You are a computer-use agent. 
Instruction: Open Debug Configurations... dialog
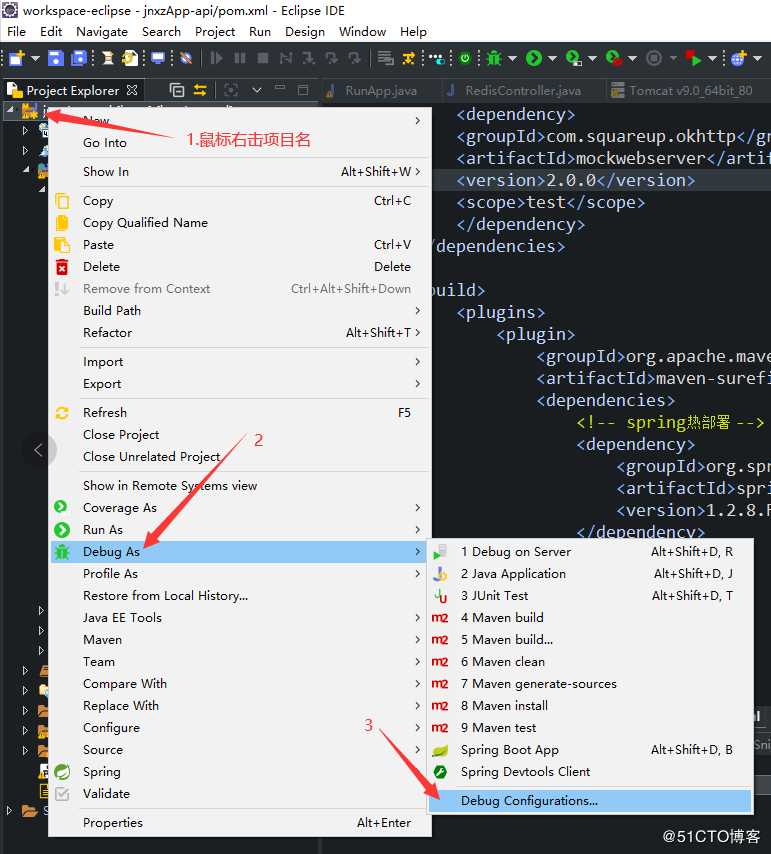590,801
